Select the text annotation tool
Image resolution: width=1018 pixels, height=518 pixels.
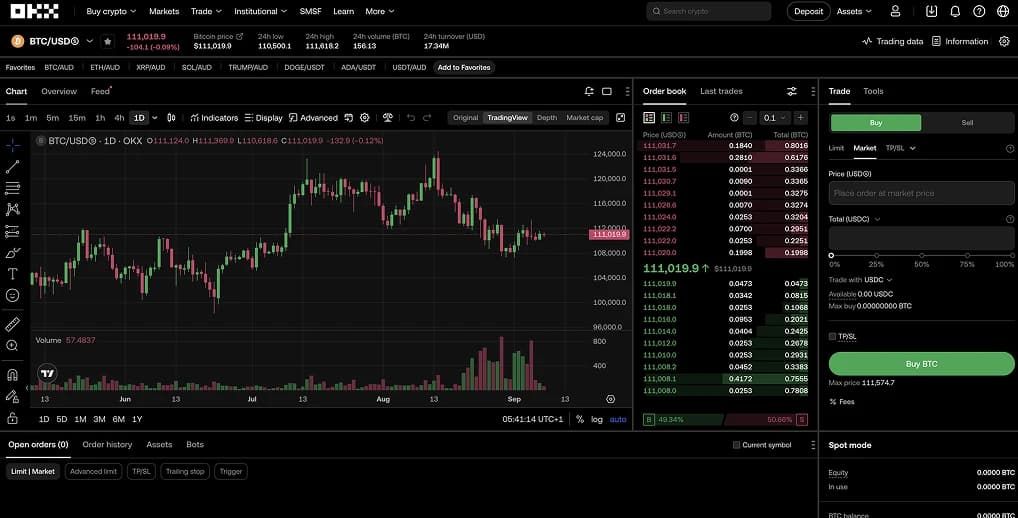(x=12, y=274)
